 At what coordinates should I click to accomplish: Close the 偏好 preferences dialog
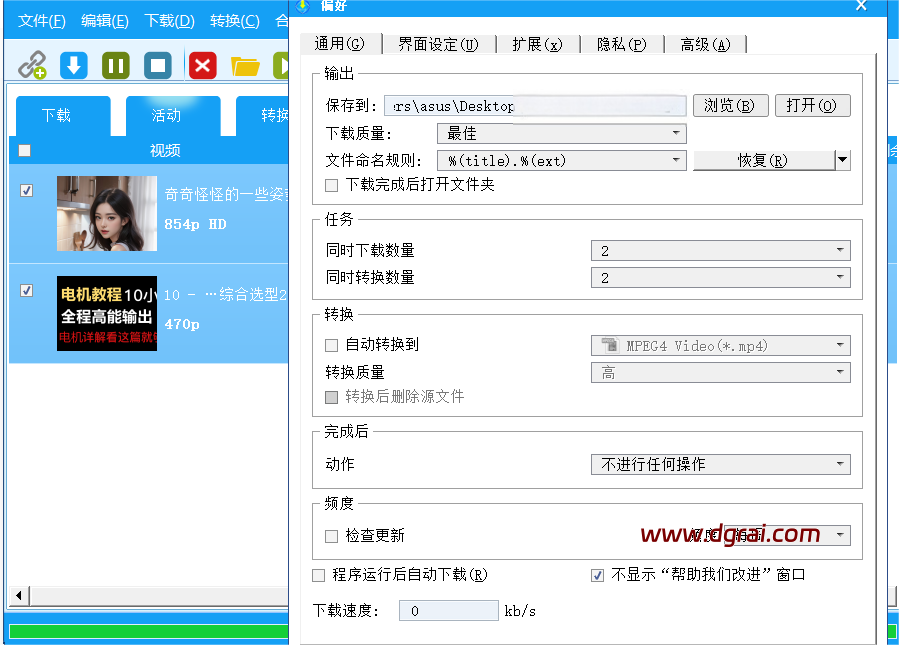861,6
